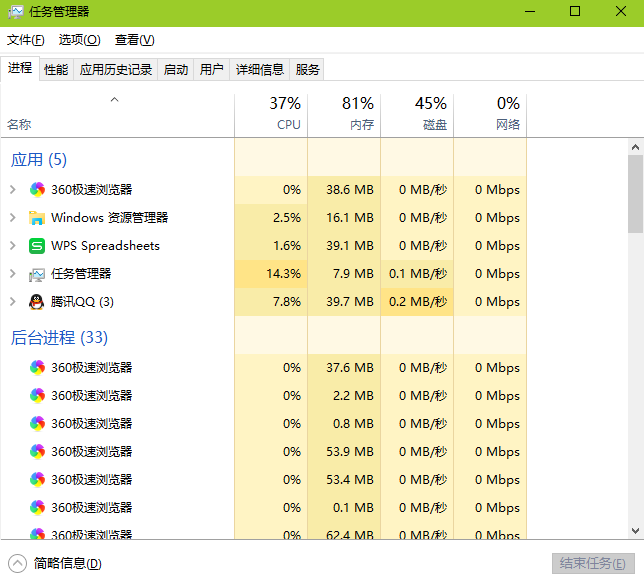Switch to the 性能 tab

click(56, 69)
